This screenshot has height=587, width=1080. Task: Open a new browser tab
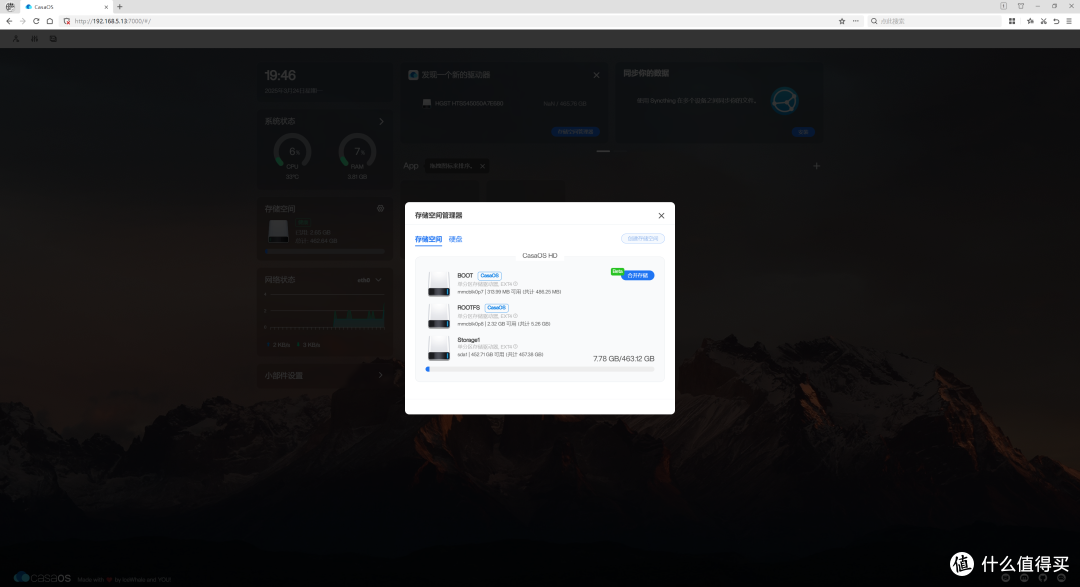tap(119, 7)
